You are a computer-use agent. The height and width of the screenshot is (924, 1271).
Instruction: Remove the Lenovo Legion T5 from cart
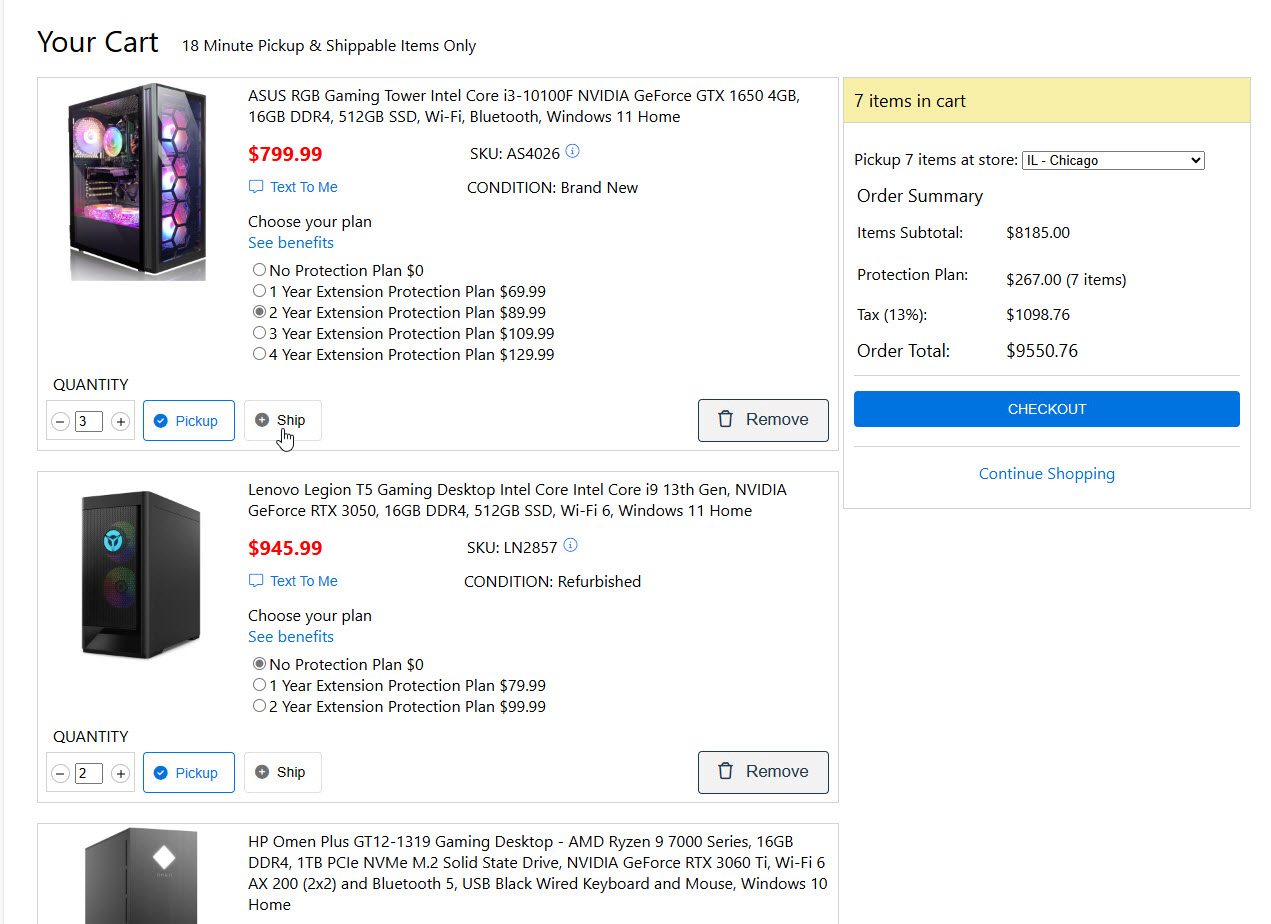[763, 772]
